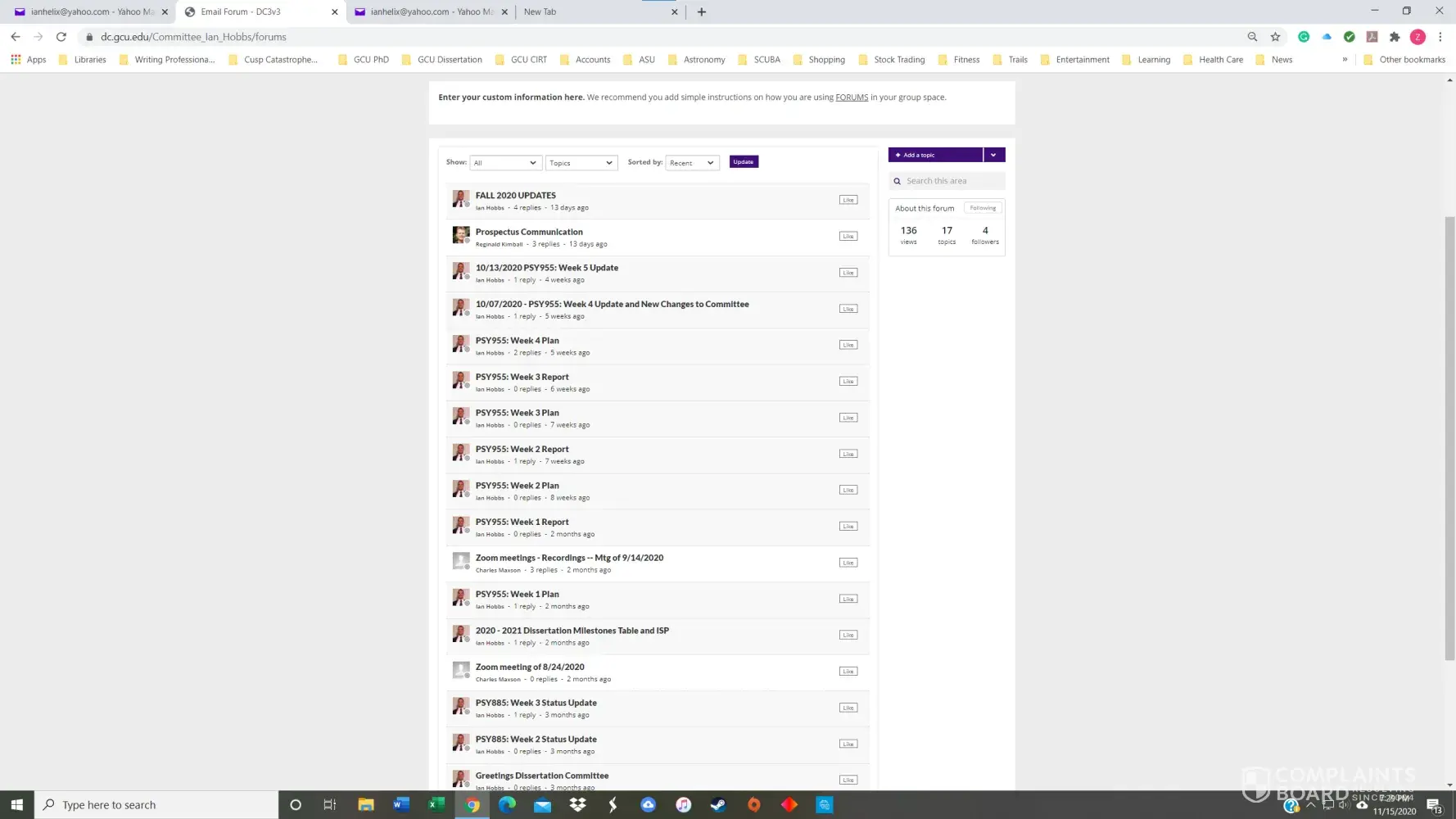Reload the page with the refresh icon
Viewport: 1456px width, 819px height.
pyautogui.click(x=61, y=37)
